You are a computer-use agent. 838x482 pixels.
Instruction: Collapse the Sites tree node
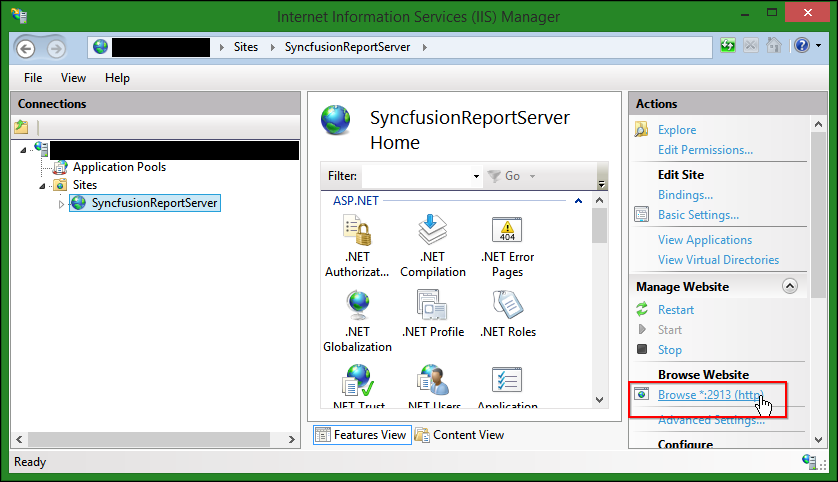click(42, 186)
